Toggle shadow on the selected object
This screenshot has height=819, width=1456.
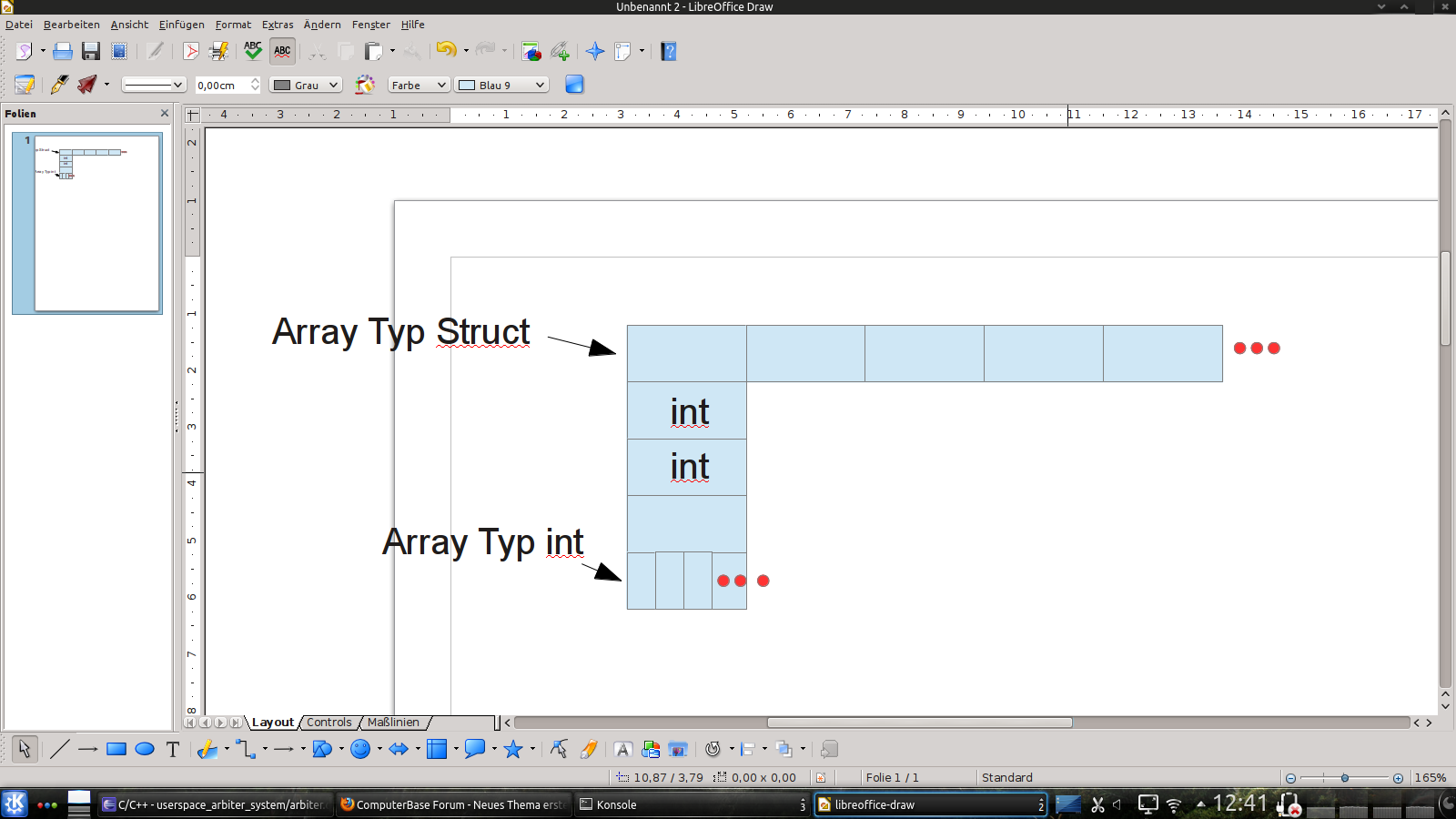[x=574, y=85]
